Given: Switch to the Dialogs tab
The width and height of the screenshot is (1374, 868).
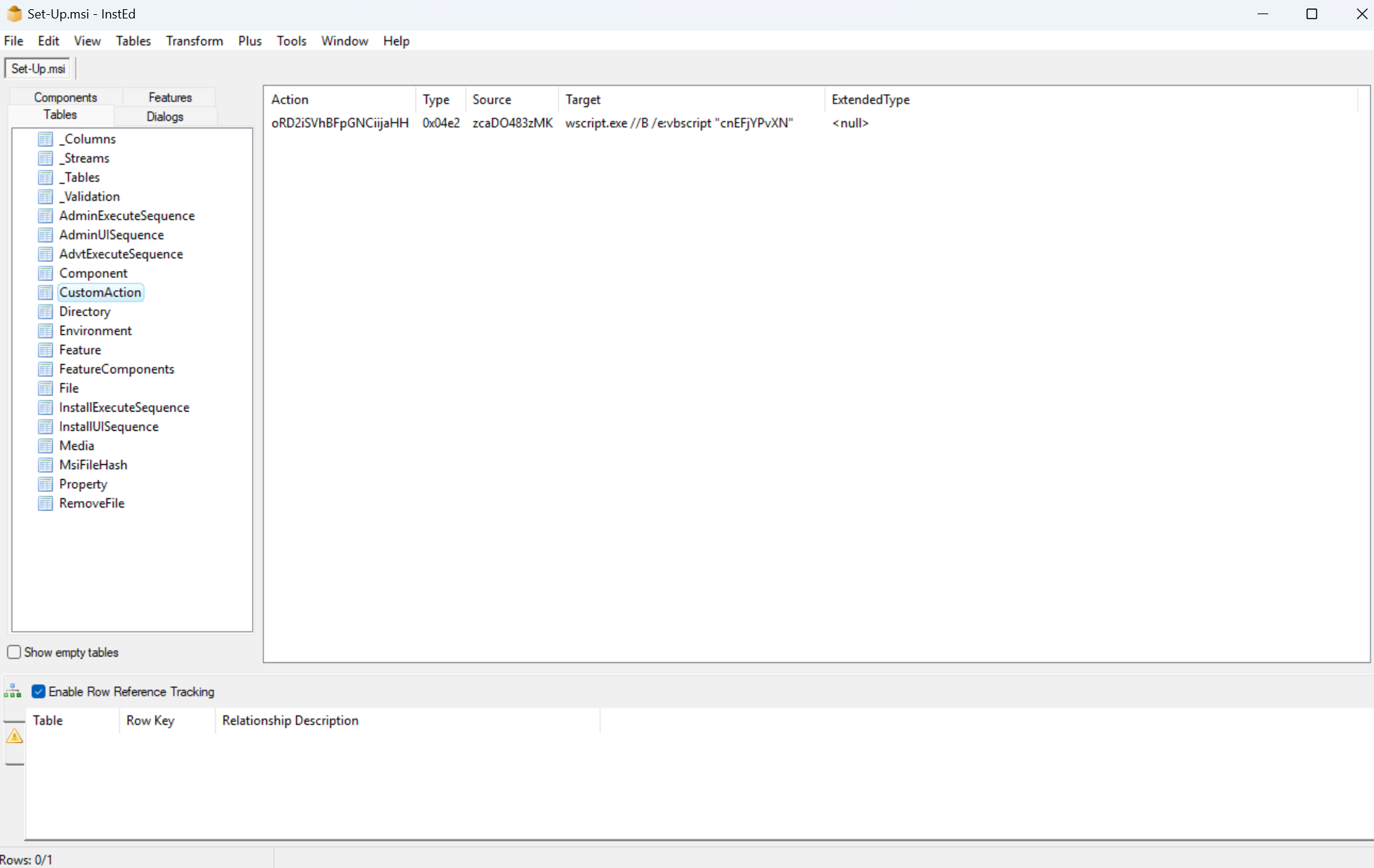Looking at the screenshot, I should click(165, 116).
